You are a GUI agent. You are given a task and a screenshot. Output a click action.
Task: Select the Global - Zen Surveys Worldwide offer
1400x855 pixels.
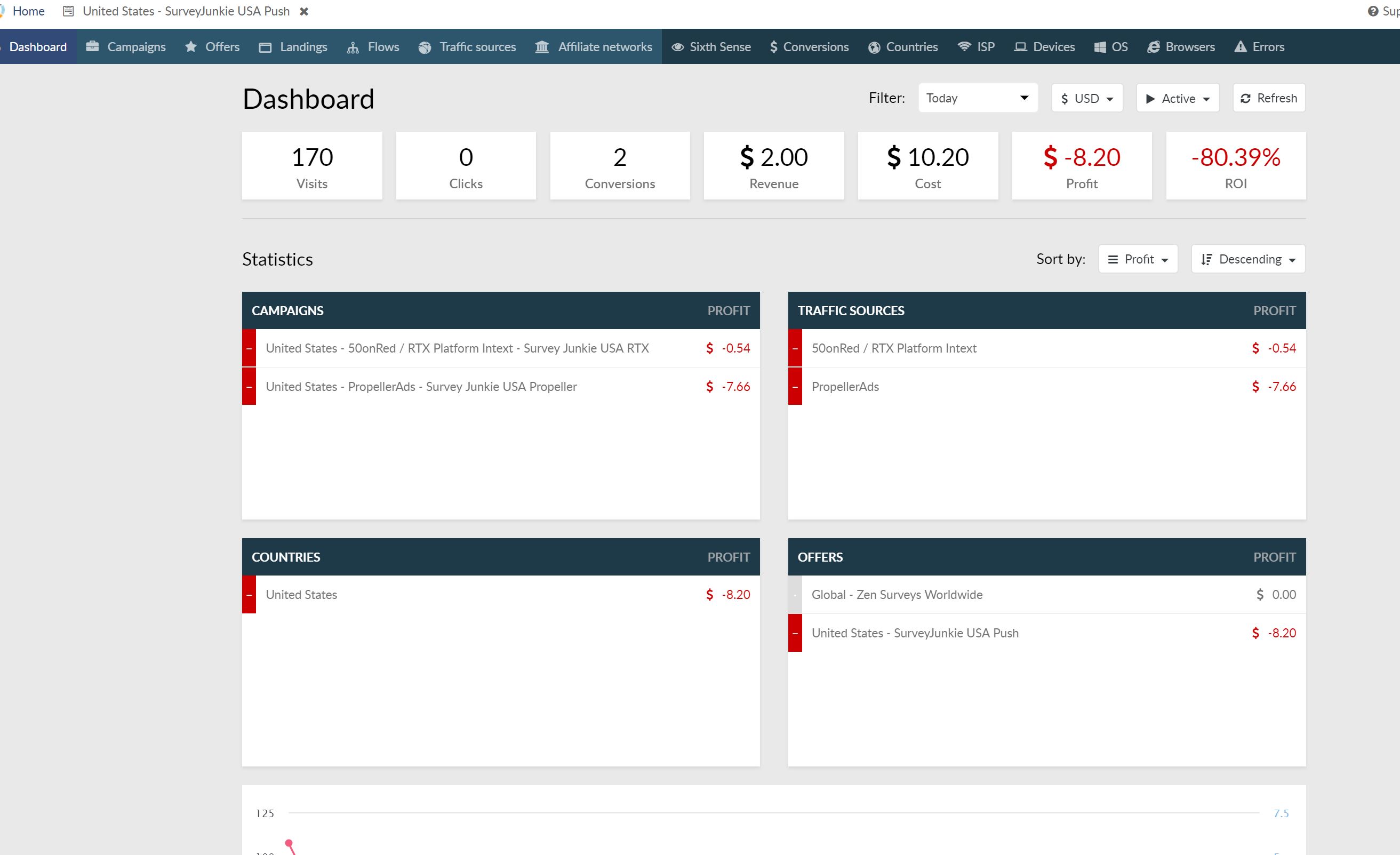pos(897,595)
